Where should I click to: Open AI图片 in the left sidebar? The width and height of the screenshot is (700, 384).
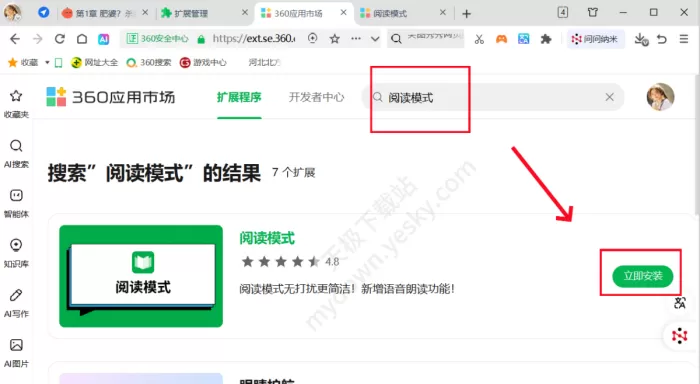click(16, 353)
